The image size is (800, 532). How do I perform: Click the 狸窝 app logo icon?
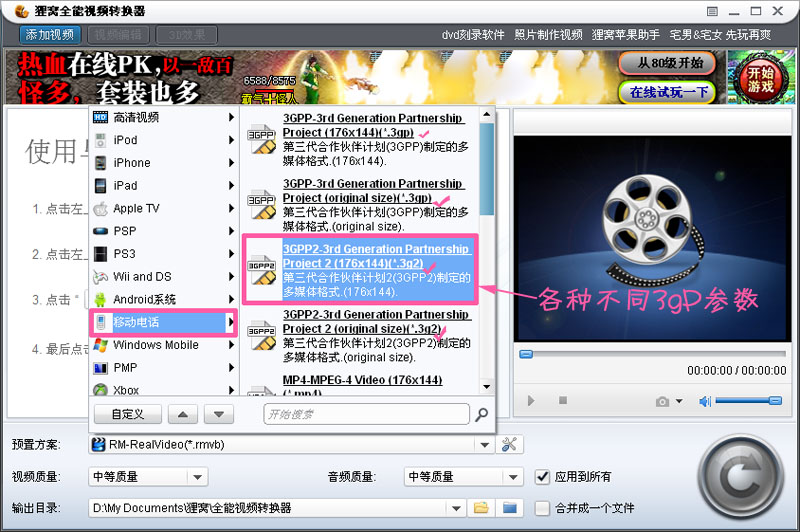click(22, 10)
